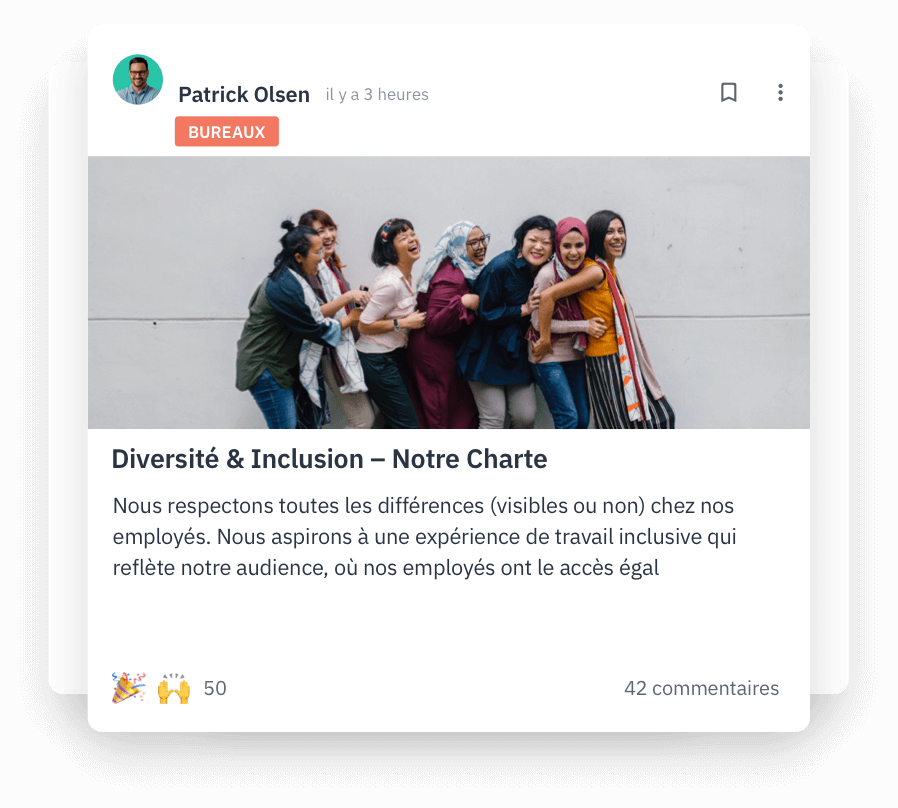Open the 42 commentaires link

(x=702, y=688)
